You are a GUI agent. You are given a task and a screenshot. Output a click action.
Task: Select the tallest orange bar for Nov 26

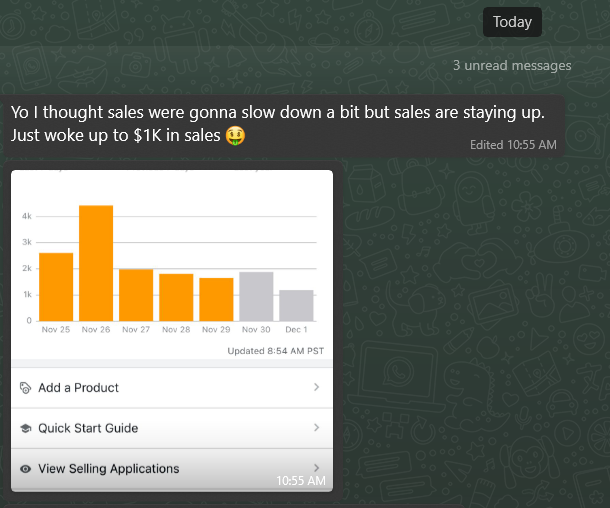[x=96, y=262]
